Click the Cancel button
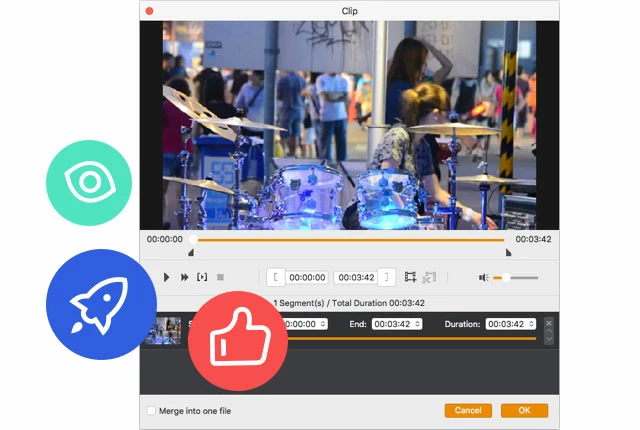The image size is (640, 430). (468, 410)
